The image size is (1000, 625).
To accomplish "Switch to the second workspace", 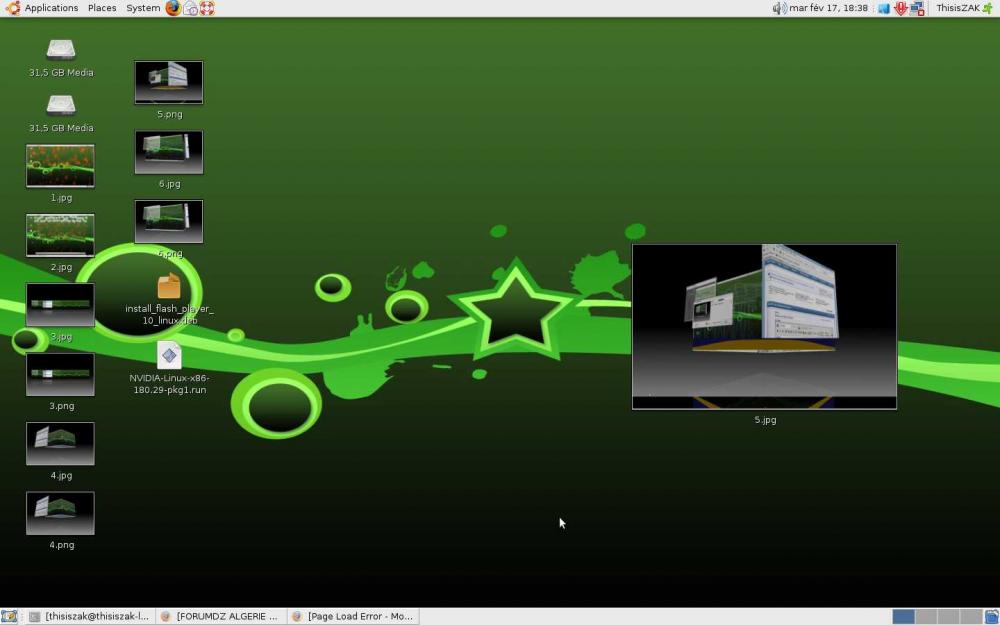I will pyautogui.click(x=926, y=617).
